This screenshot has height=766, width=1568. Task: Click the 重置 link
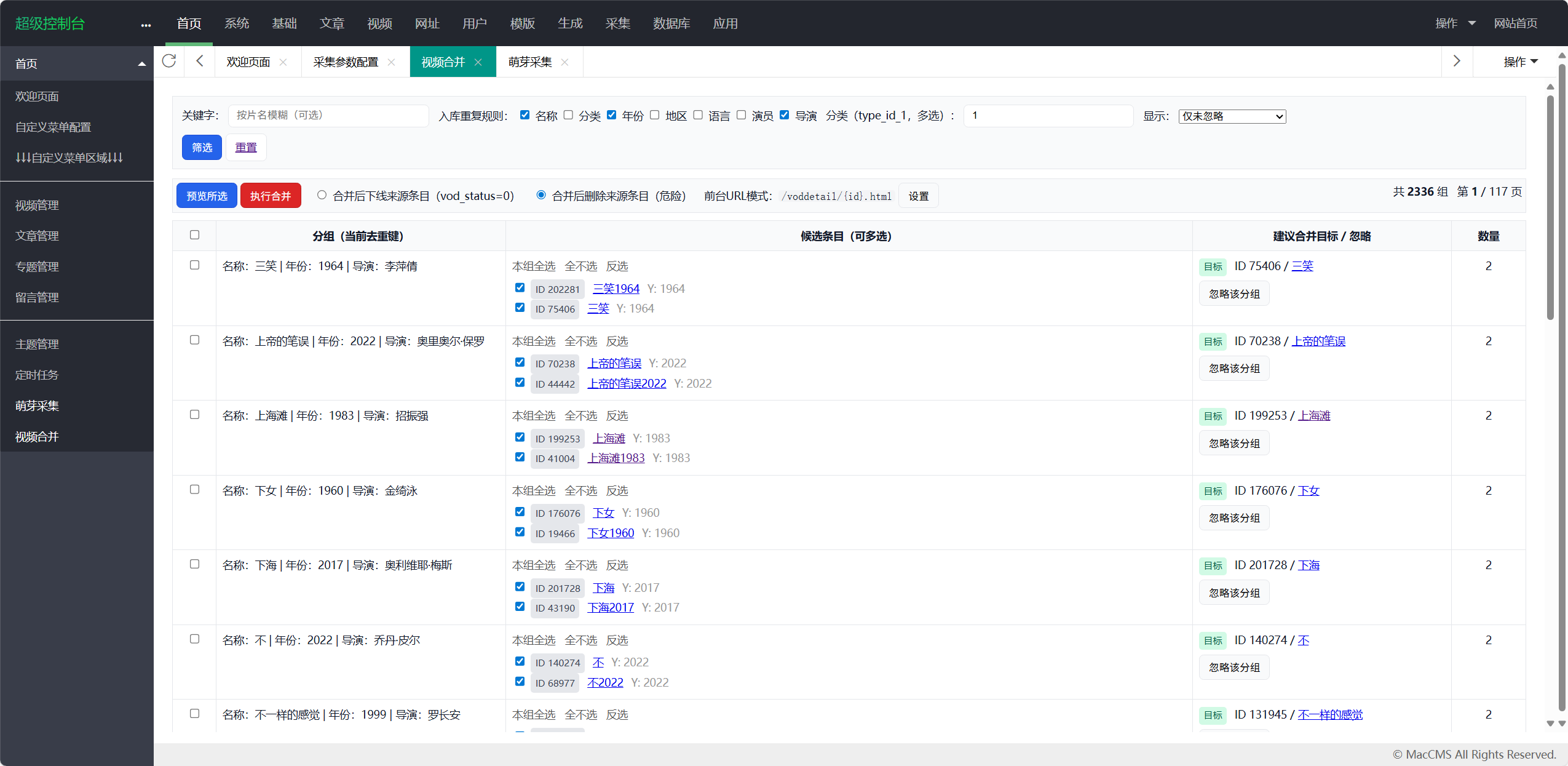click(x=246, y=148)
